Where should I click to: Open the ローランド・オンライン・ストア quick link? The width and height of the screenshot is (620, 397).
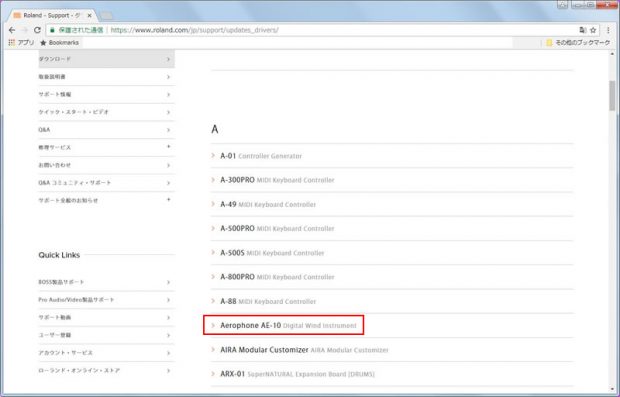point(106,371)
